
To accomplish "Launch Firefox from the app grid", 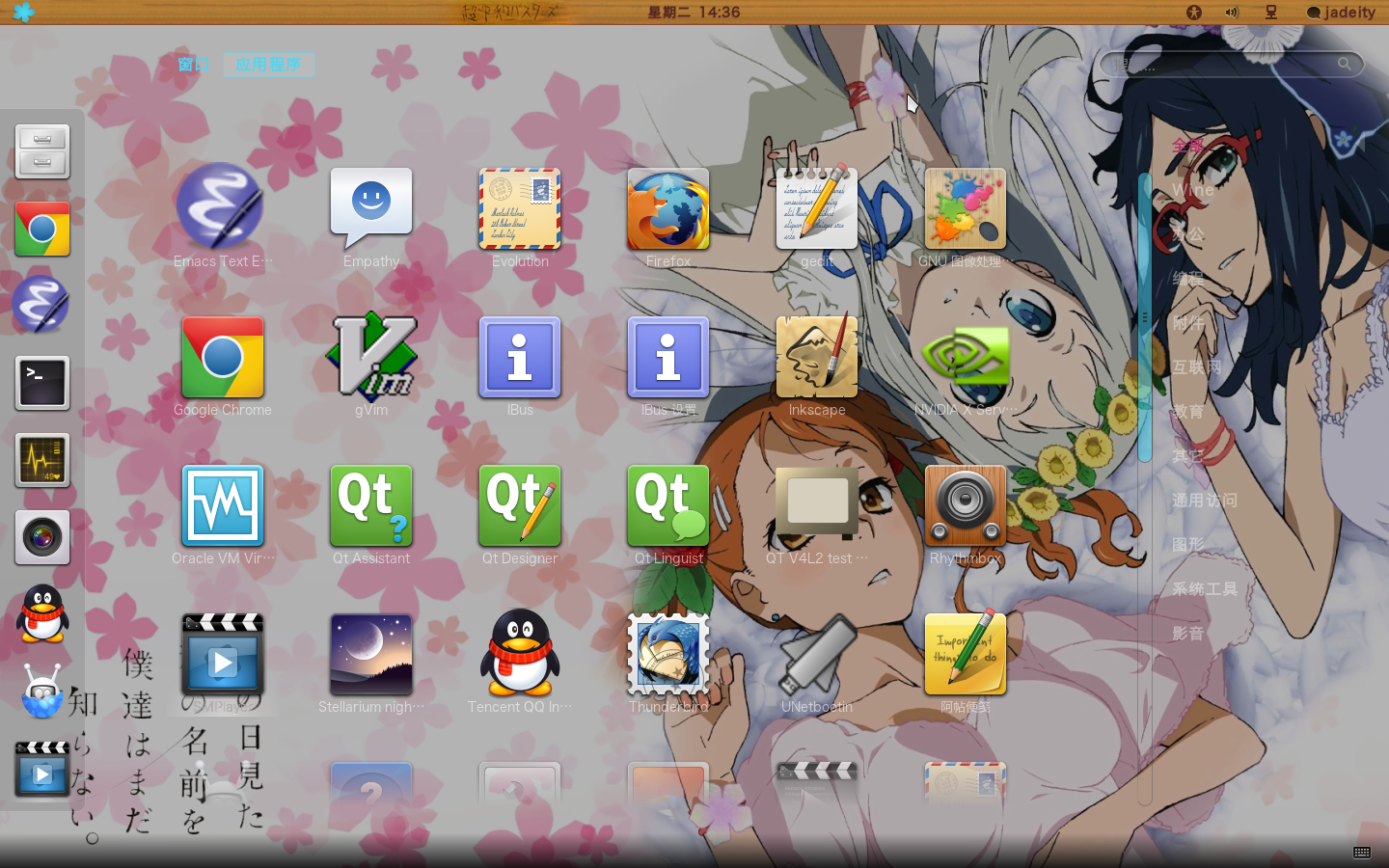I will pos(668,216).
